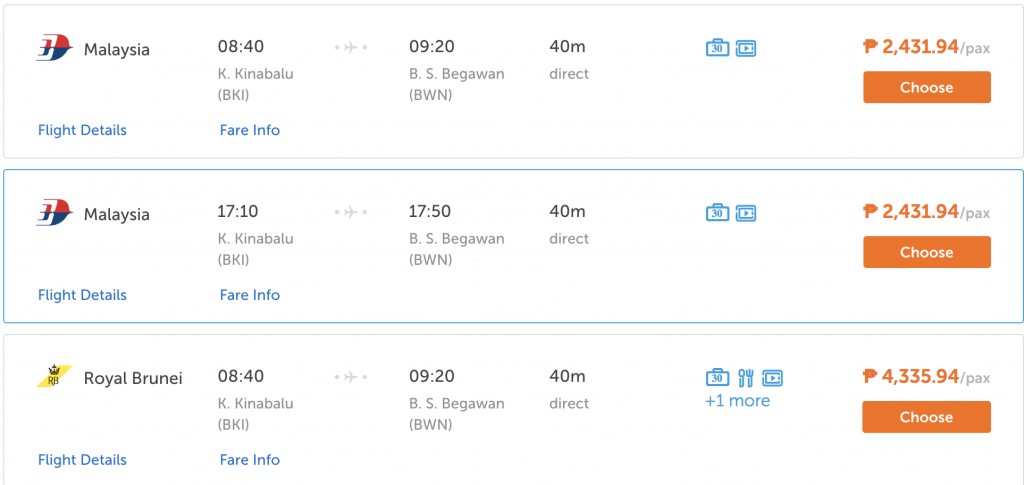Open Flight Details for 17:10 Malaysia flight
This screenshot has width=1024, height=485.
click(82, 295)
